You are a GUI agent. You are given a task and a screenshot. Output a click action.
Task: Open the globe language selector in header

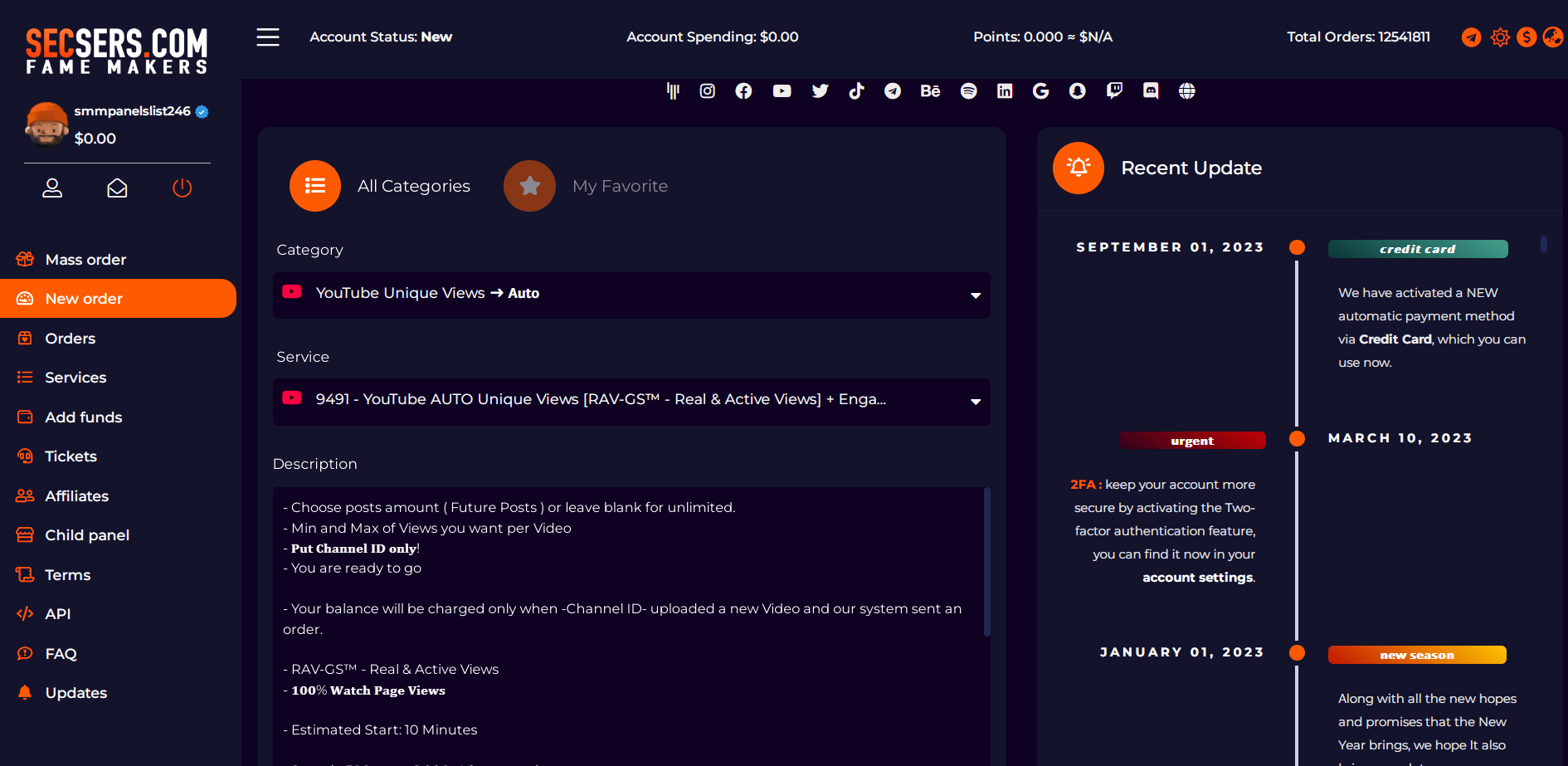click(x=1552, y=37)
